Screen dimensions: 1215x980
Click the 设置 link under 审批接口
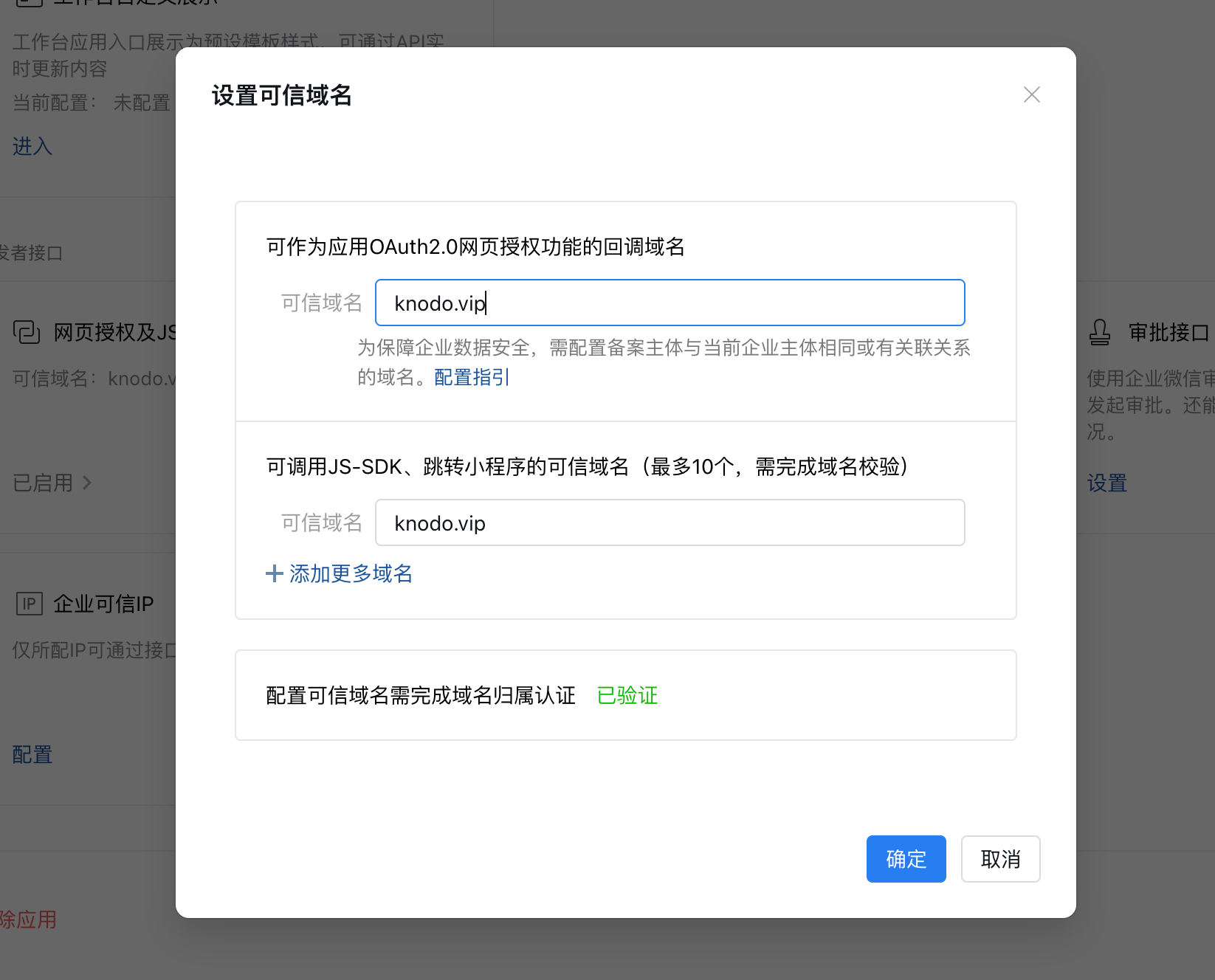click(x=1106, y=483)
